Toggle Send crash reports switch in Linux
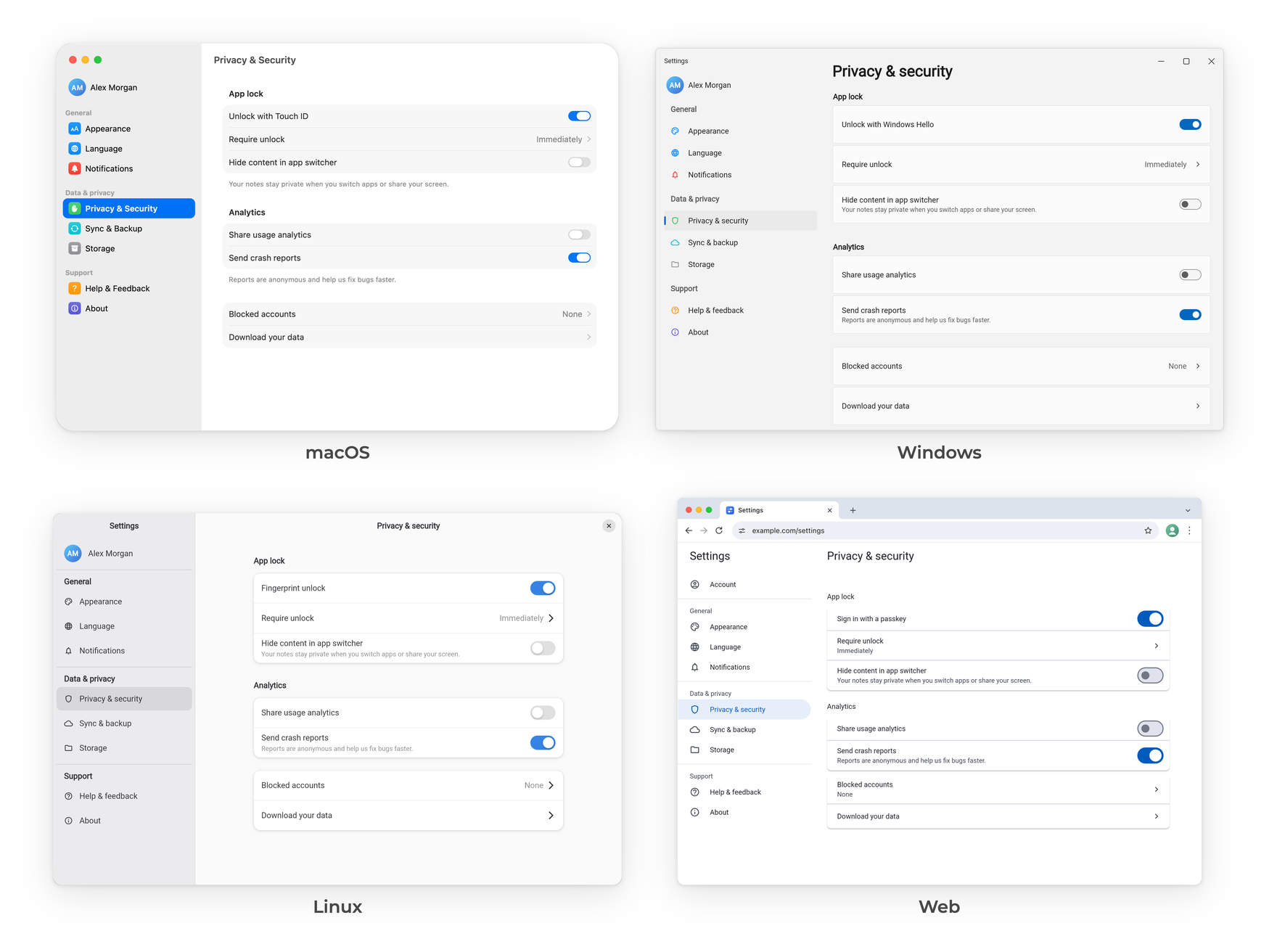Viewport: 1277px width, 952px height. pyautogui.click(x=543, y=743)
